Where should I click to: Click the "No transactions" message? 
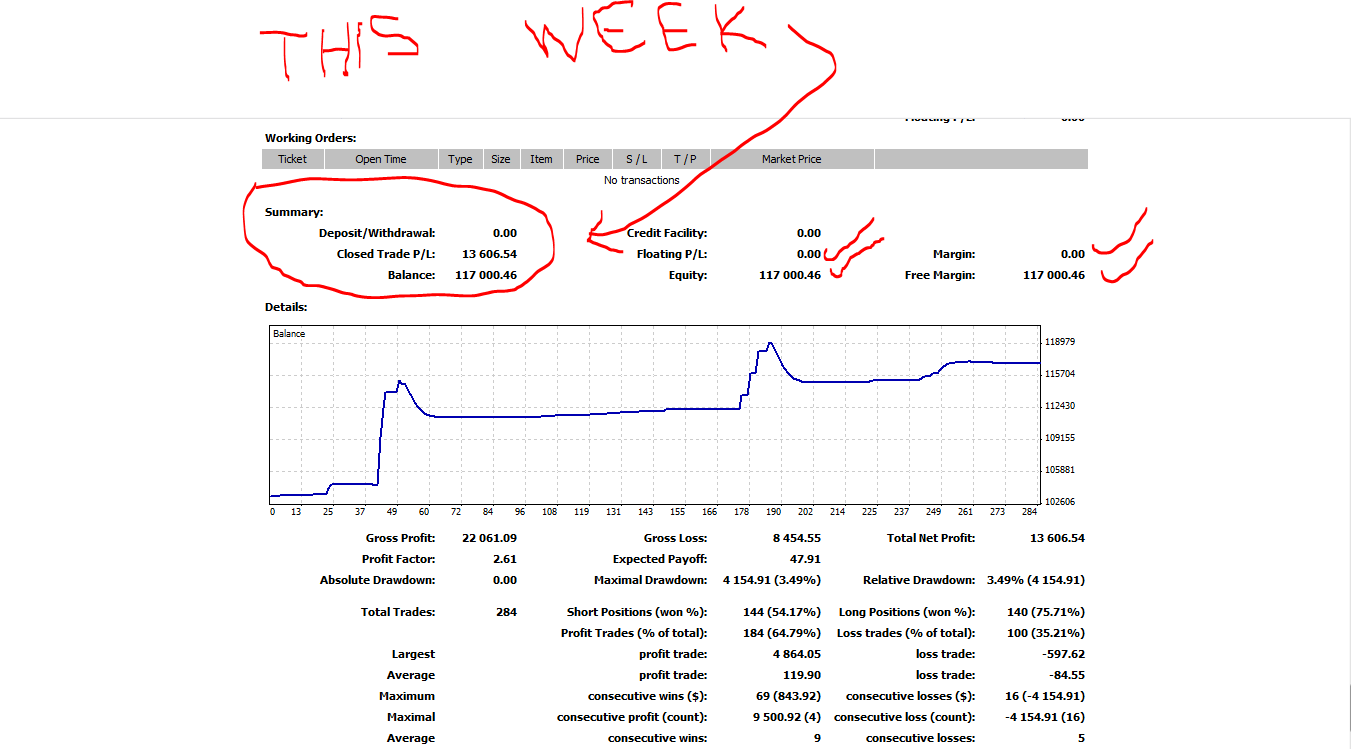click(642, 180)
